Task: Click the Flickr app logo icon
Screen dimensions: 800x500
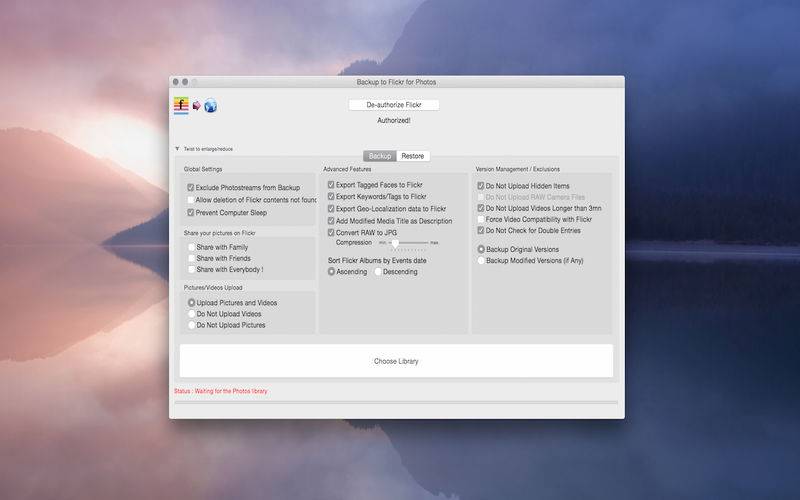Action: tap(181, 106)
